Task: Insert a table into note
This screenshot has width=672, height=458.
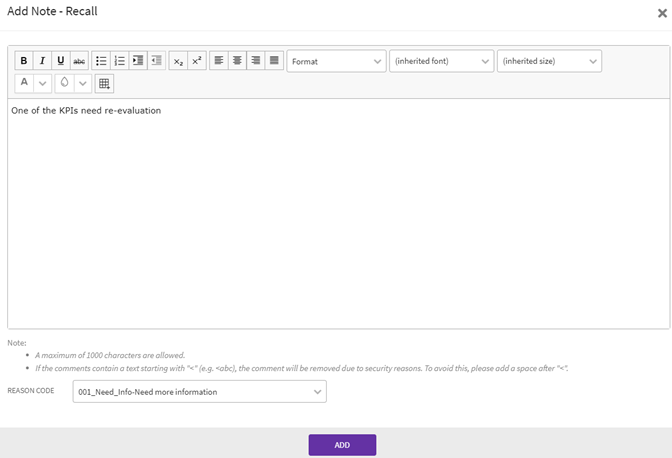Action: 104,83
